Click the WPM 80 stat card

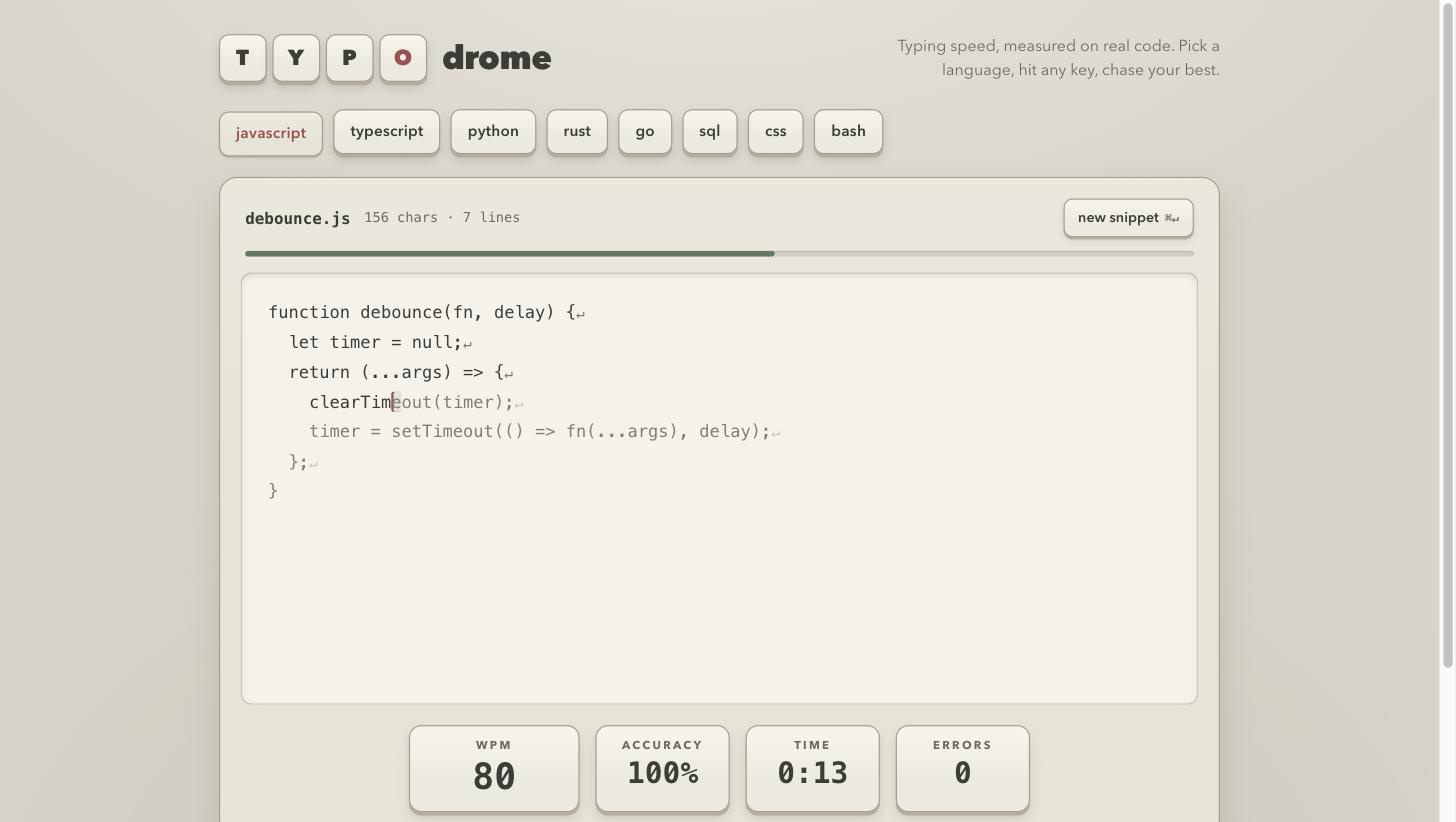(494, 769)
